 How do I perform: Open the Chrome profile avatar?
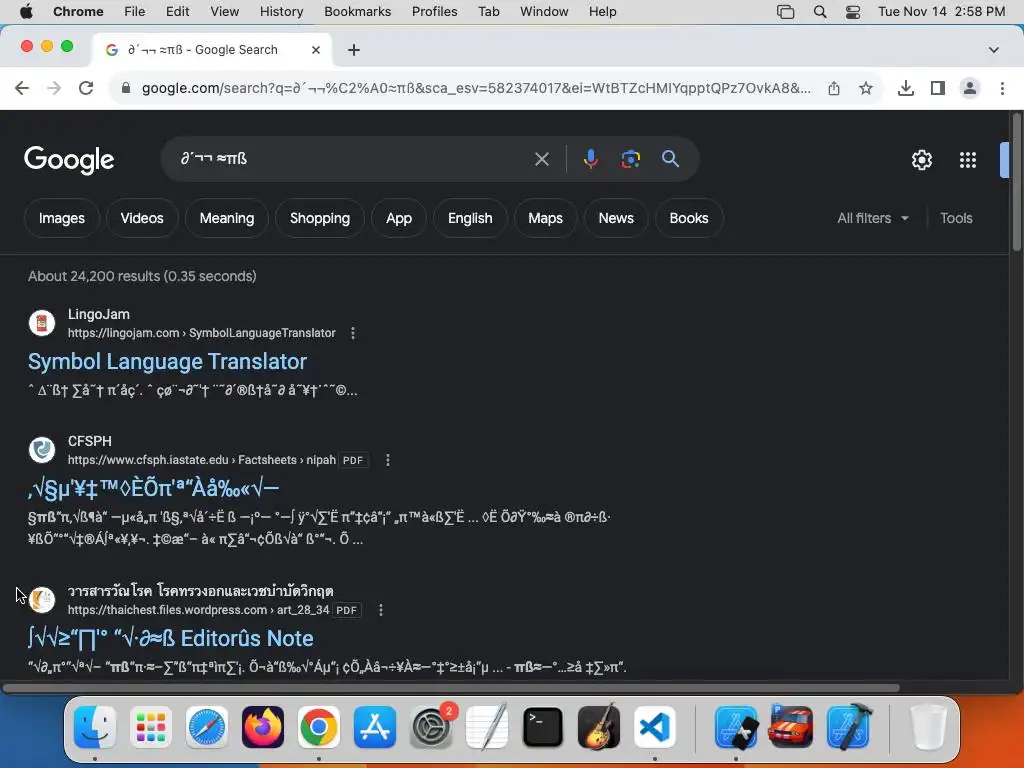970,88
